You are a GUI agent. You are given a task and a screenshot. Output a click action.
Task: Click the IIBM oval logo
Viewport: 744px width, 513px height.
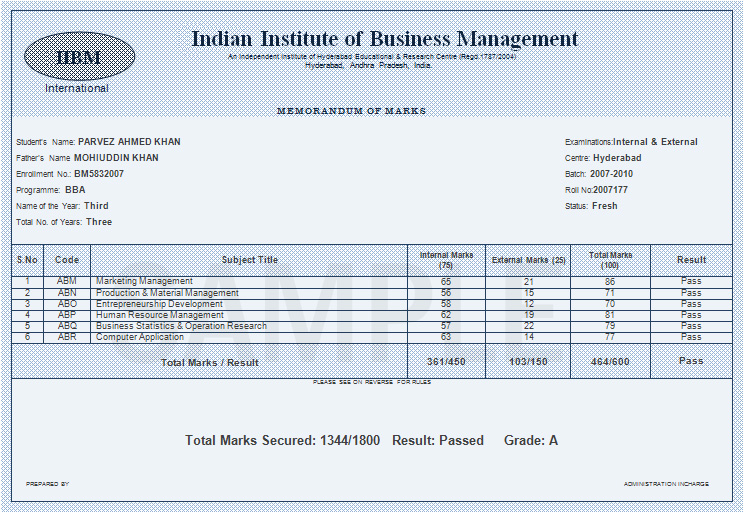pyautogui.click(x=79, y=56)
